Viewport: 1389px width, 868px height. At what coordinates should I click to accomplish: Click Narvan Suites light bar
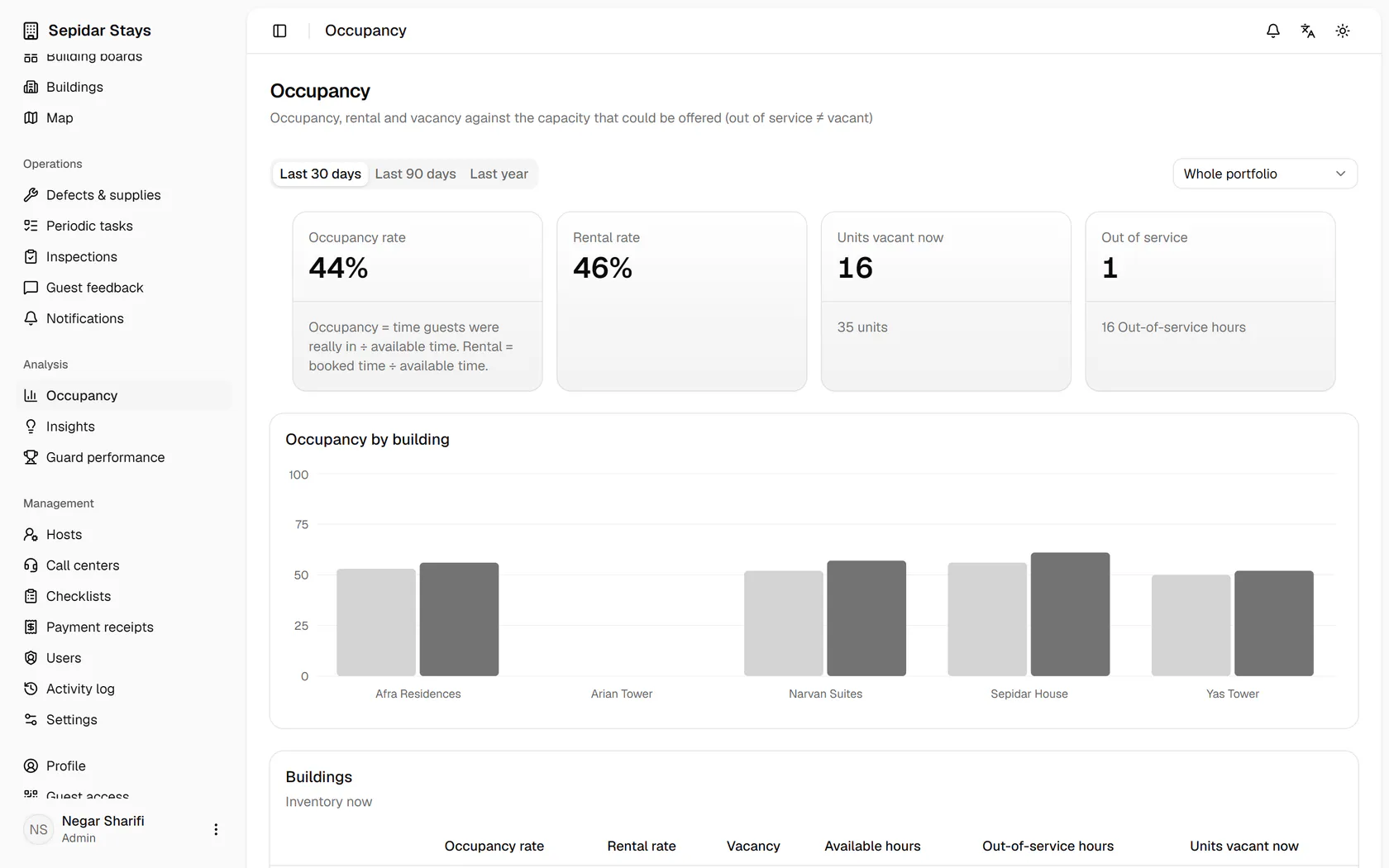point(783,623)
